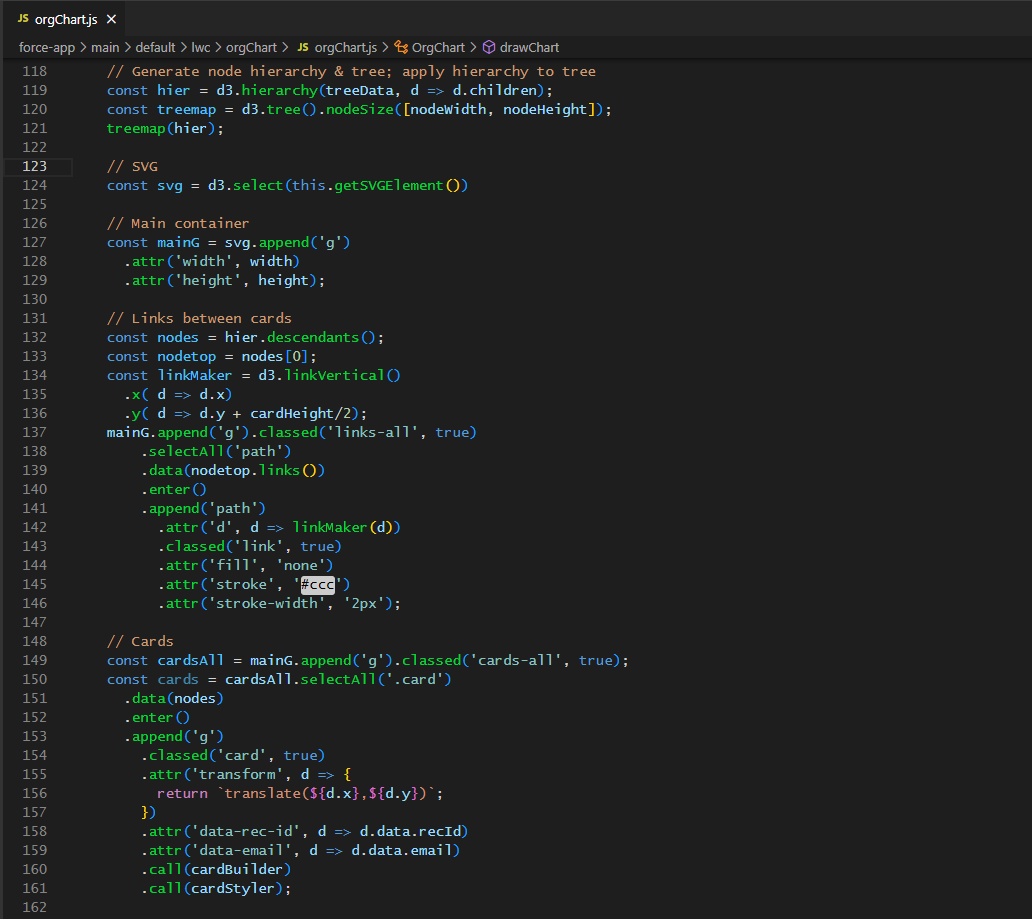The image size is (1032, 919).
Task: Open the force-app breadcrumb dropdown
Action: point(46,47)
